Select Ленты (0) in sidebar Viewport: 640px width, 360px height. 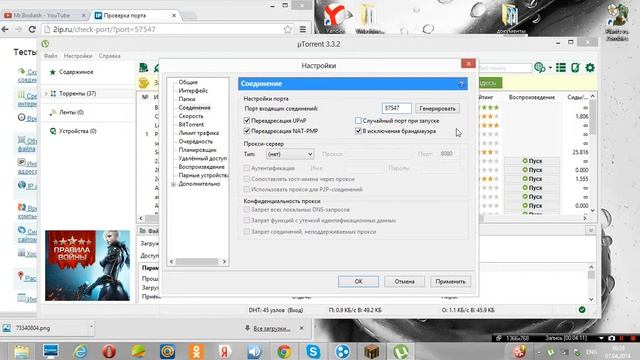click(x=71, y=112)
